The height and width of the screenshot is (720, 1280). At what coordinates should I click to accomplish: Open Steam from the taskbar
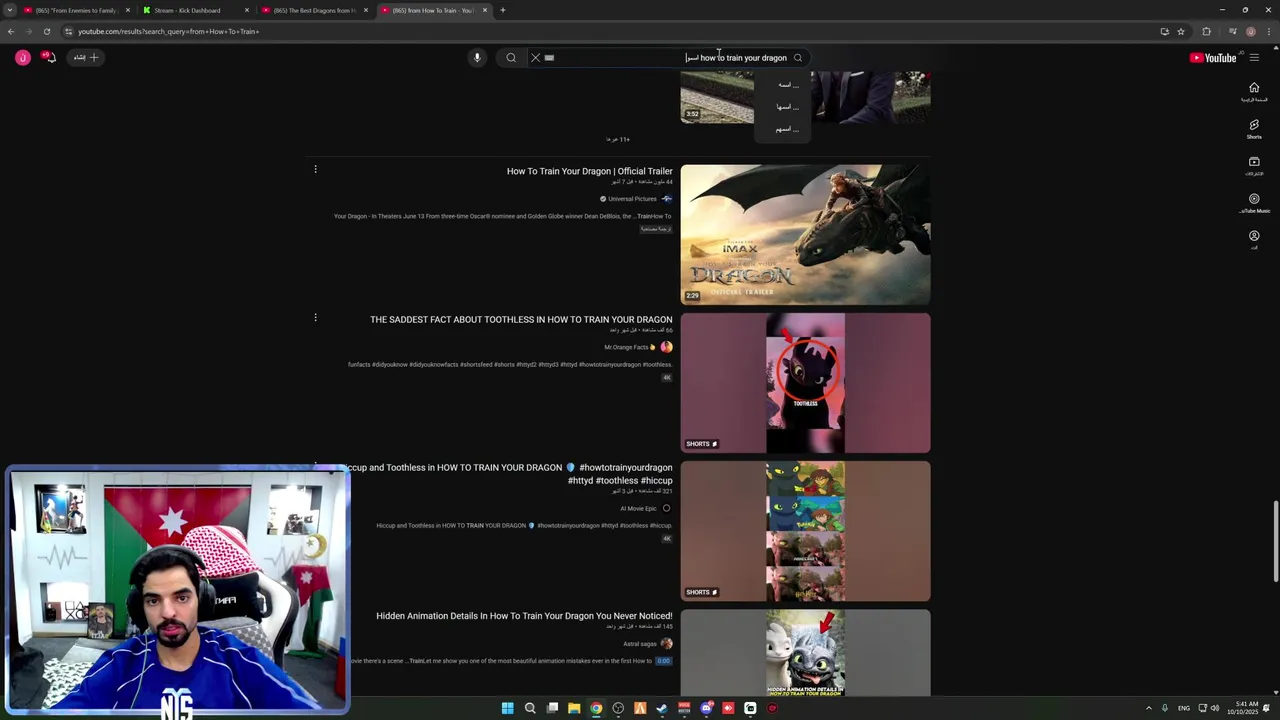[662, 708]
